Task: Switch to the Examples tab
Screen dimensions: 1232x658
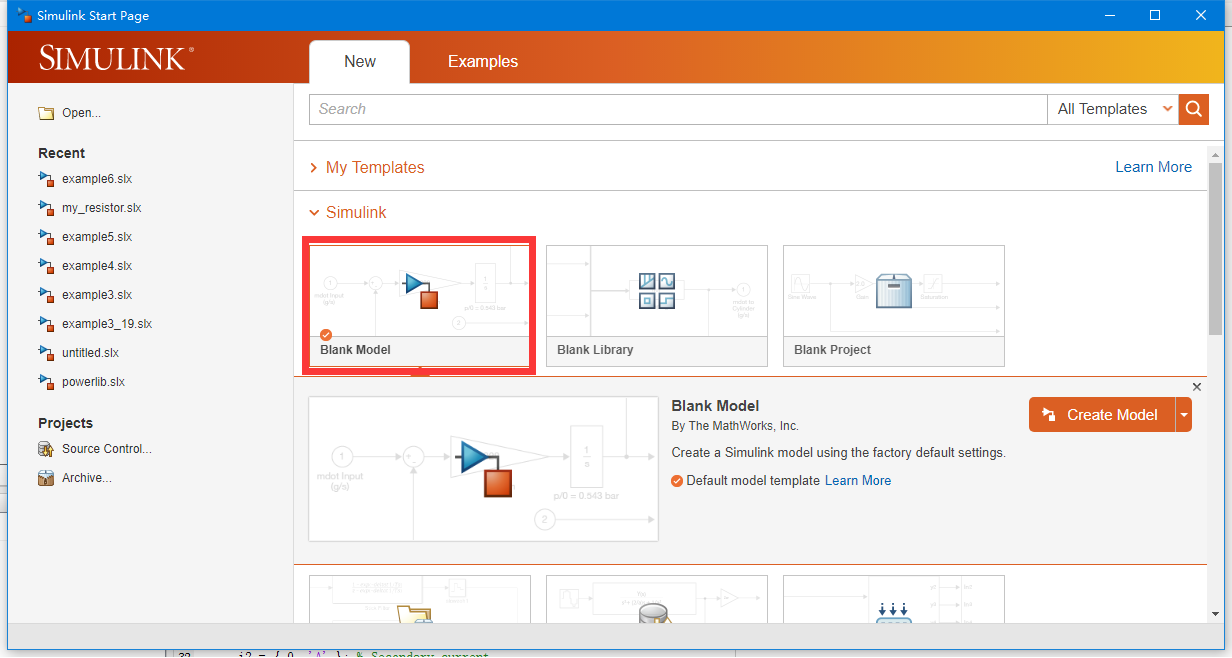Action: coord(483,61)
